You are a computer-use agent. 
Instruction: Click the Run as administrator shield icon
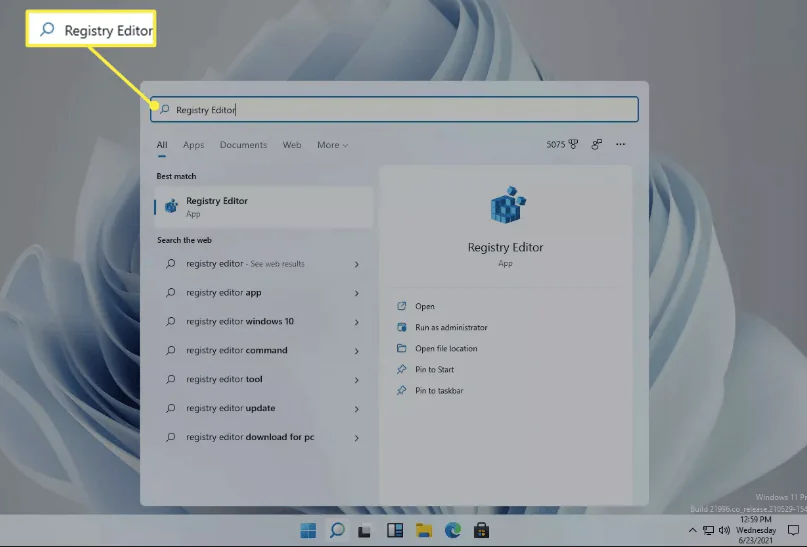[x=401, y=327]
